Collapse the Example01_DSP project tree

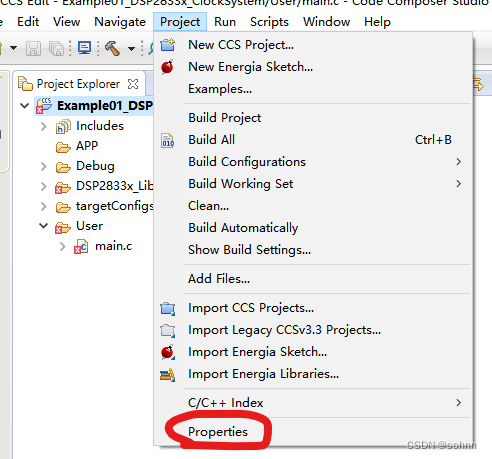(24, 106)
